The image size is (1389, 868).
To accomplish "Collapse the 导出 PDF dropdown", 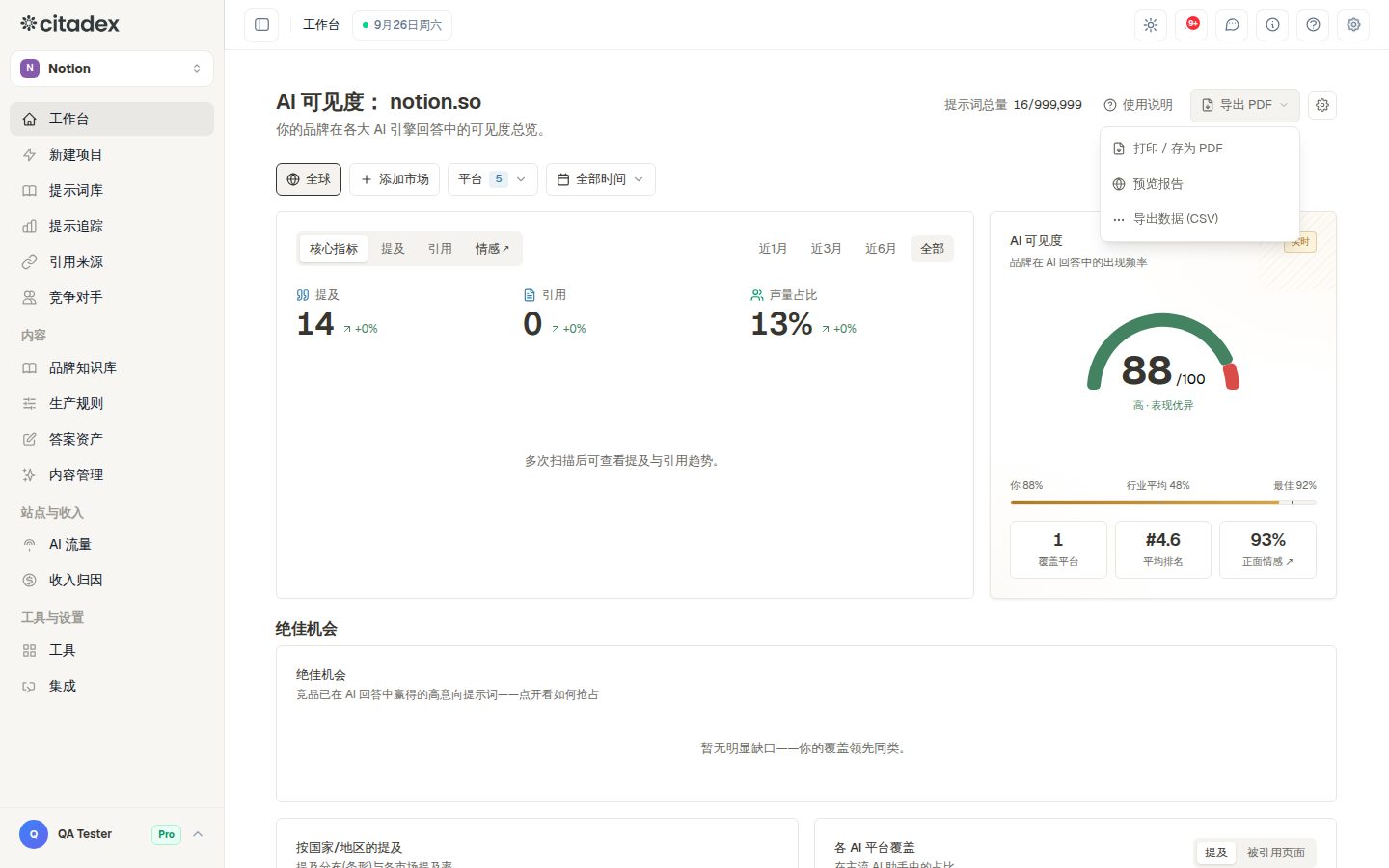I will [x=1245, y=105].
